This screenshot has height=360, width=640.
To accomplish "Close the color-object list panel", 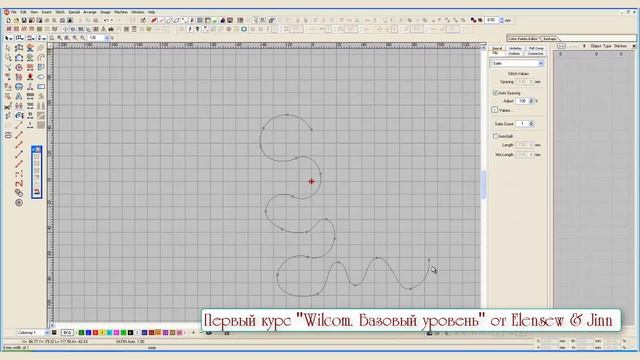I will coord(634,46).
